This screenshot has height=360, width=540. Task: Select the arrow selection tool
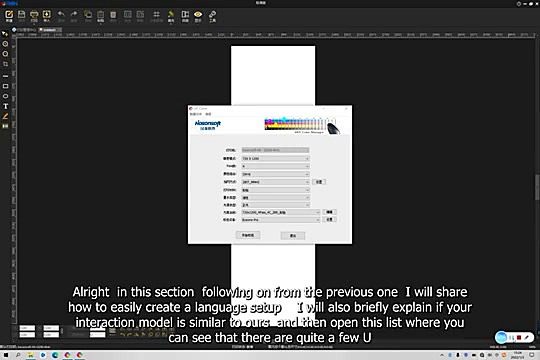coord(5,34)
